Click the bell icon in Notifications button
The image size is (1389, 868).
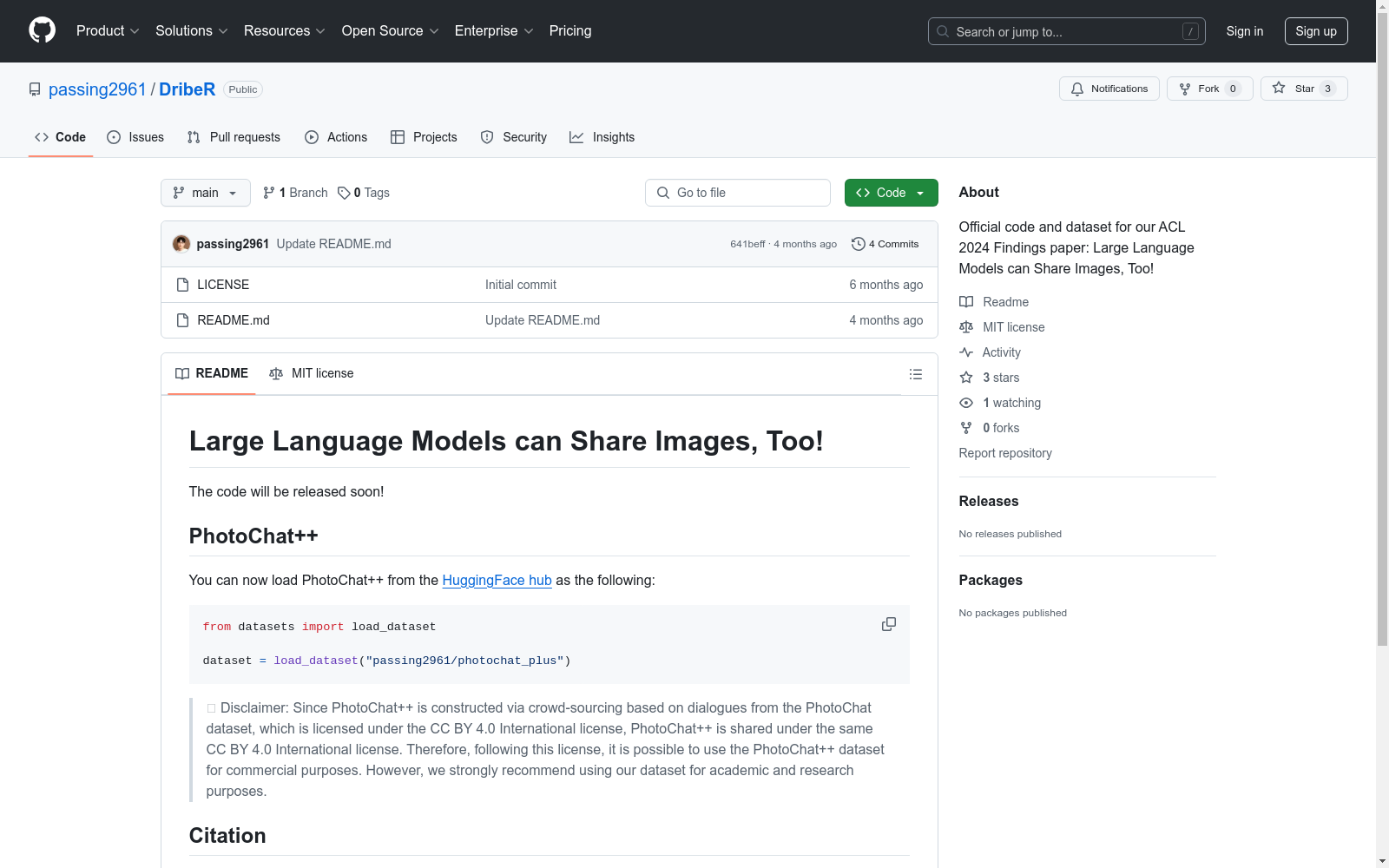click(1077, 89)
